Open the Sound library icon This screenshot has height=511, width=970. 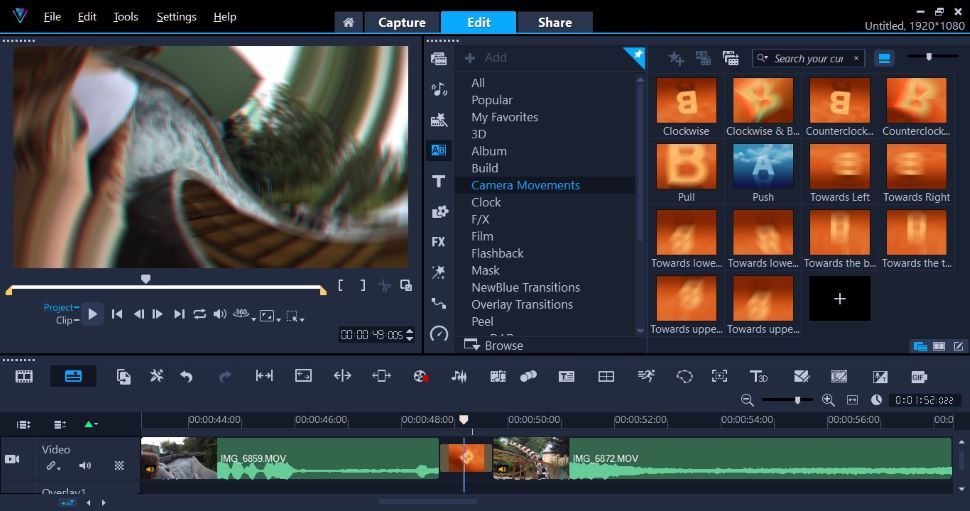click(x=439, y=89)
